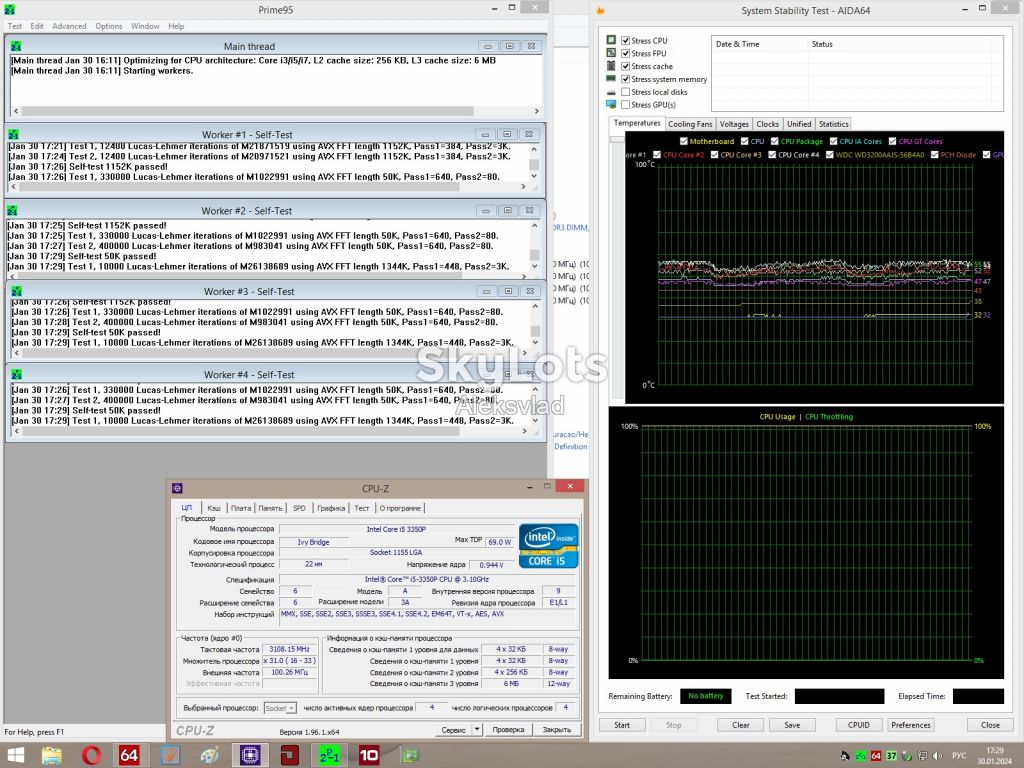This screenshot has height=768, width=1024.
Task: Enable the Stress GPU(s) checkbox
Action: (626, 104)
